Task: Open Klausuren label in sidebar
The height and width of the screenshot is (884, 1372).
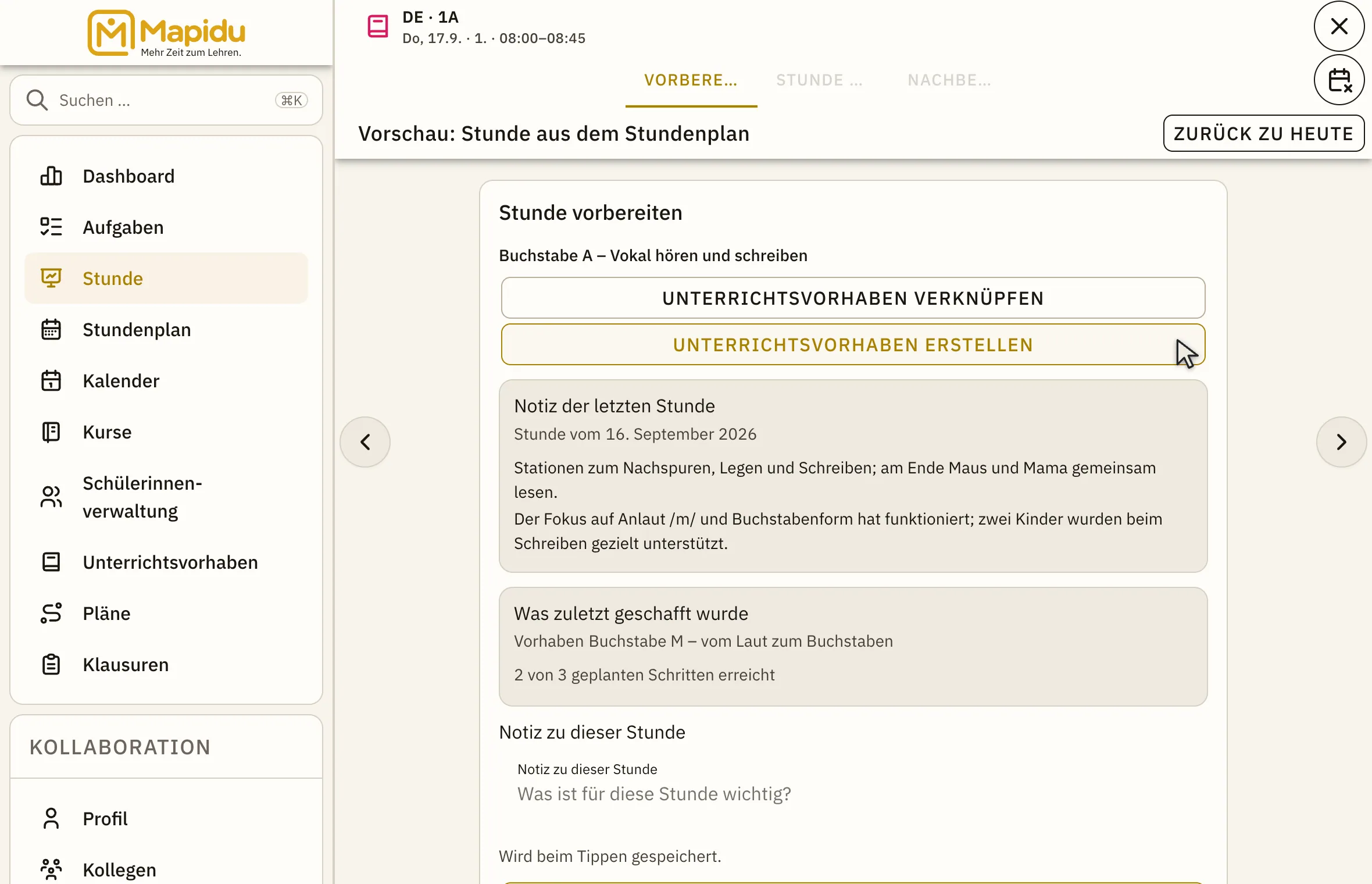Action: point(126,664)
